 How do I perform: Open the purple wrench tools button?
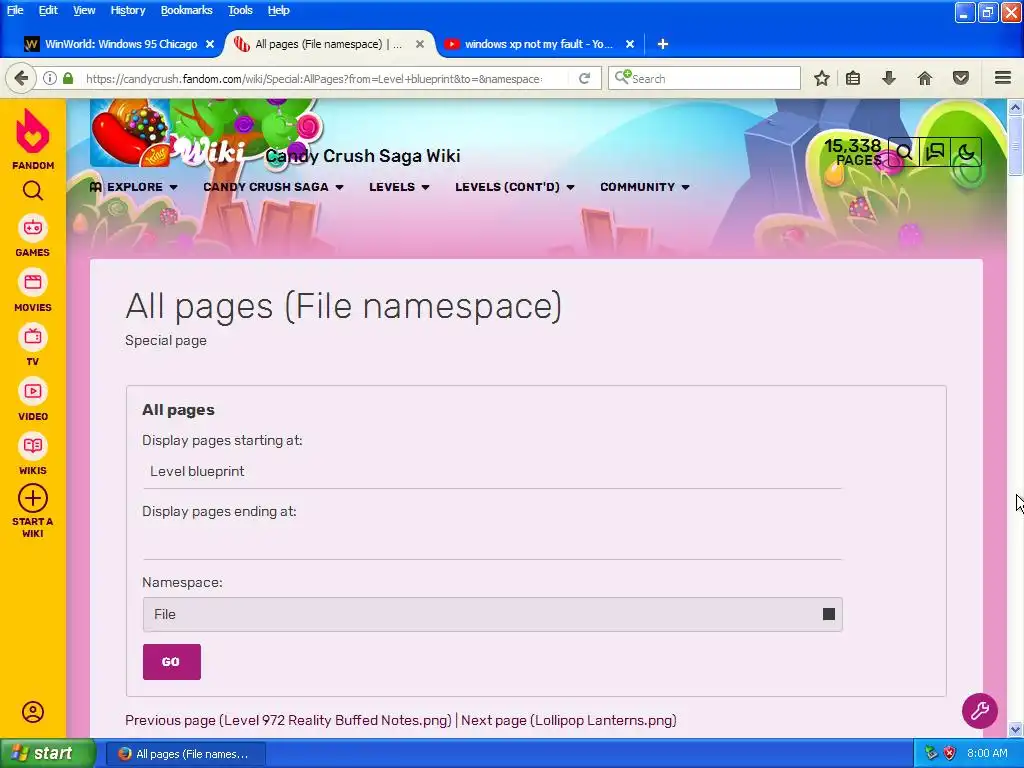point(980,711)
